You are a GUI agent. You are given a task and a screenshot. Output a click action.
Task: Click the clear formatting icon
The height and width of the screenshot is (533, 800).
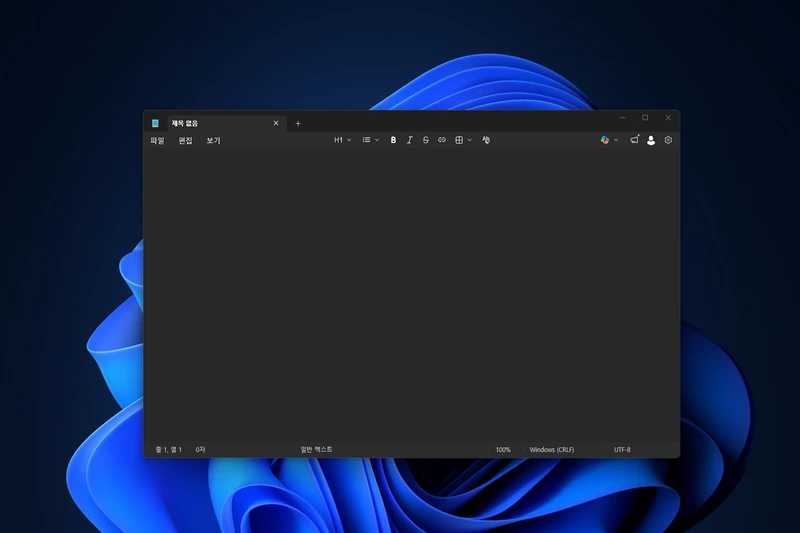pos(486,140)
